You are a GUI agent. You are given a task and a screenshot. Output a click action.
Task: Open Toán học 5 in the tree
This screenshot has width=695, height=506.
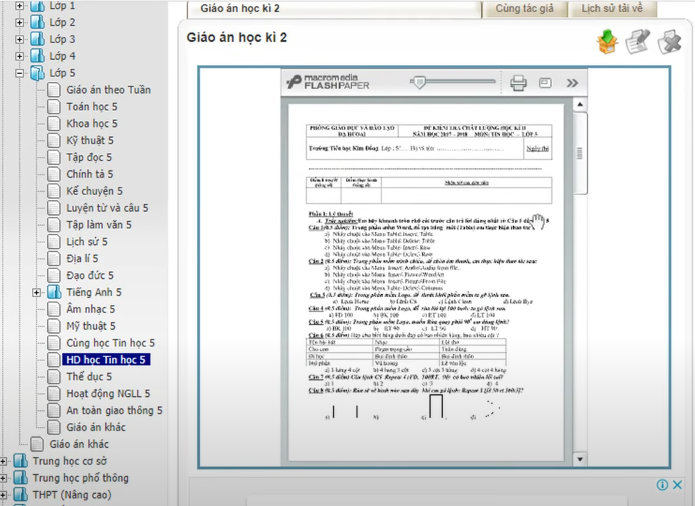(91, 107)
